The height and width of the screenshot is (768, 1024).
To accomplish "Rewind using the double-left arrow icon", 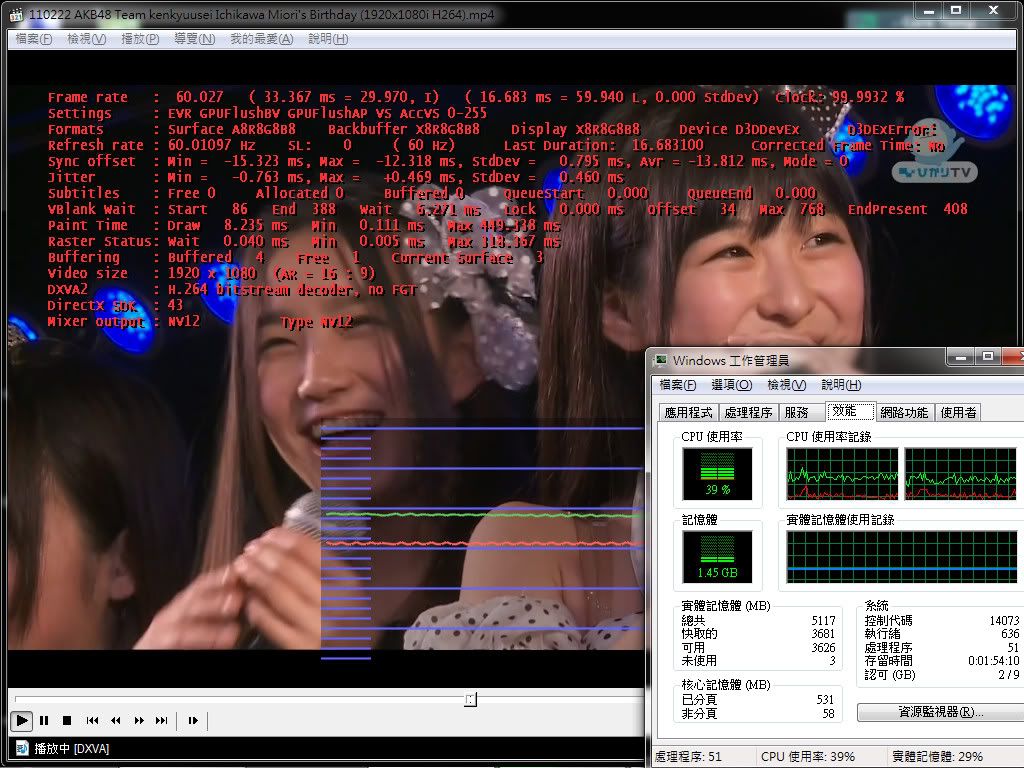I will [115, 720].
